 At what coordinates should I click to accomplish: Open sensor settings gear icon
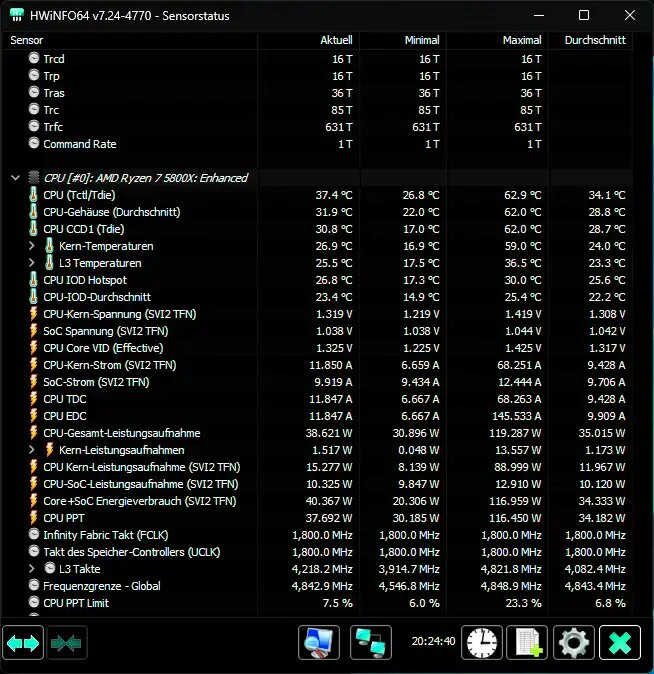click(573, 643)
